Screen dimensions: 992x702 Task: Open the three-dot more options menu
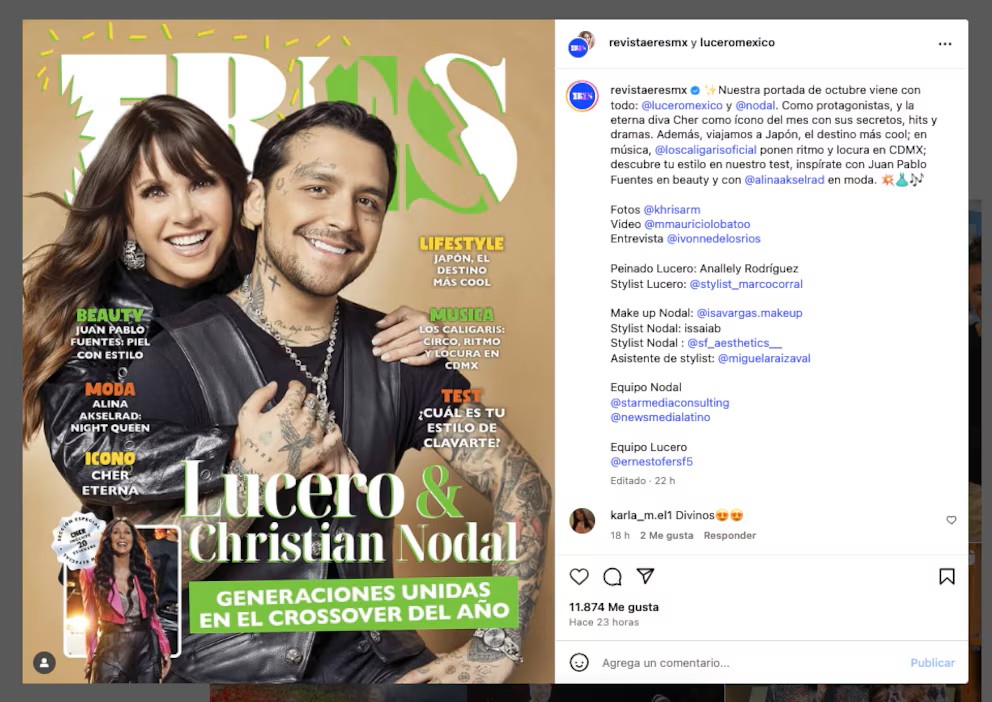coord(945,44)
